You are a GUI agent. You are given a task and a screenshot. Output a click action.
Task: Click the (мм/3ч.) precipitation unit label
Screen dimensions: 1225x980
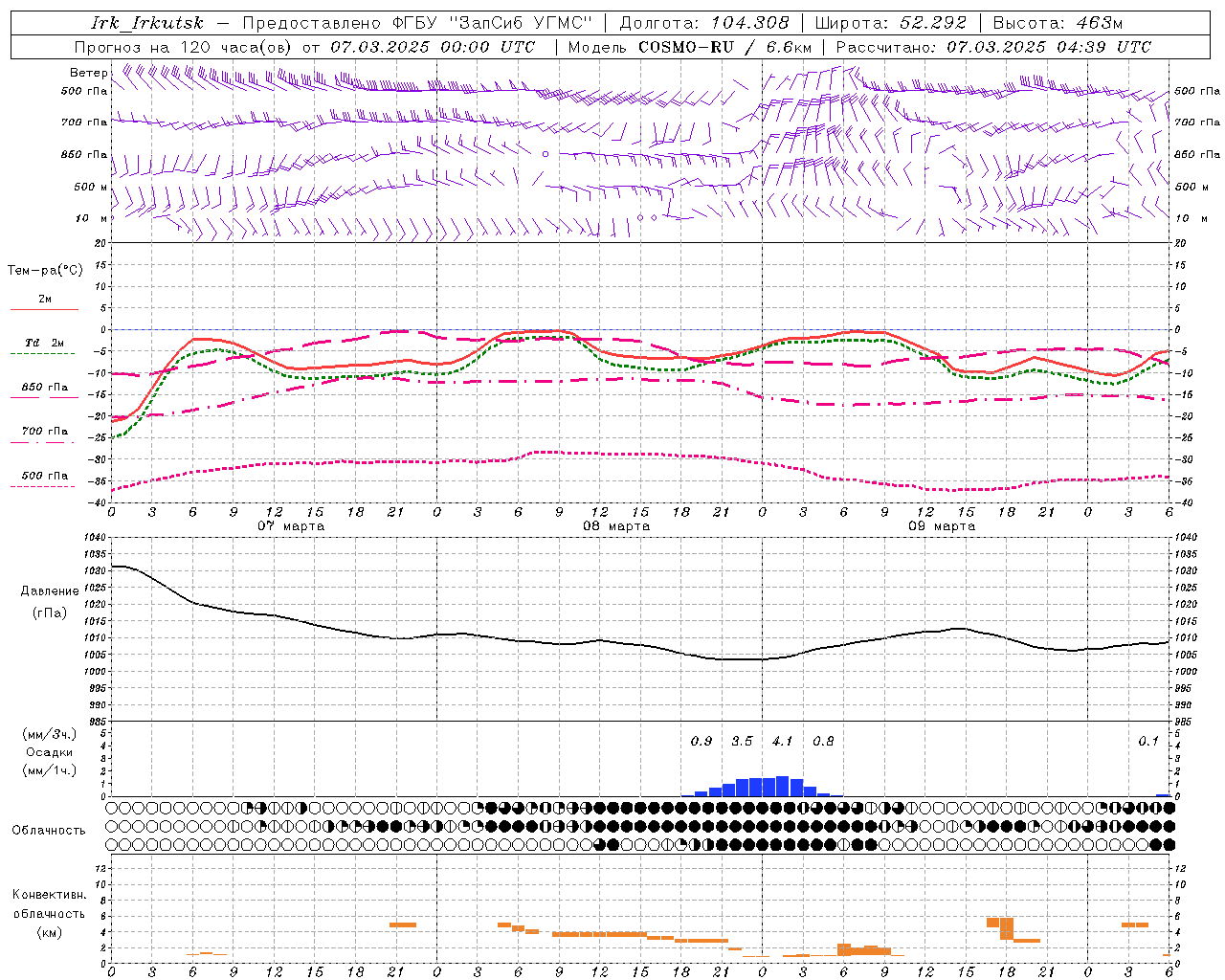pyautogui.click(x=49, y=735)
